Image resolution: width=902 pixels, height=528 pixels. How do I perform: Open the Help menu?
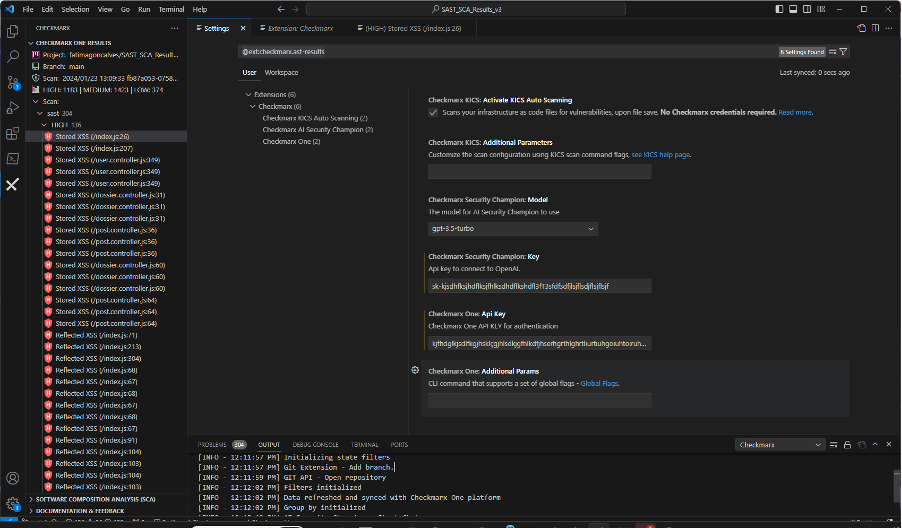[200, 9]
